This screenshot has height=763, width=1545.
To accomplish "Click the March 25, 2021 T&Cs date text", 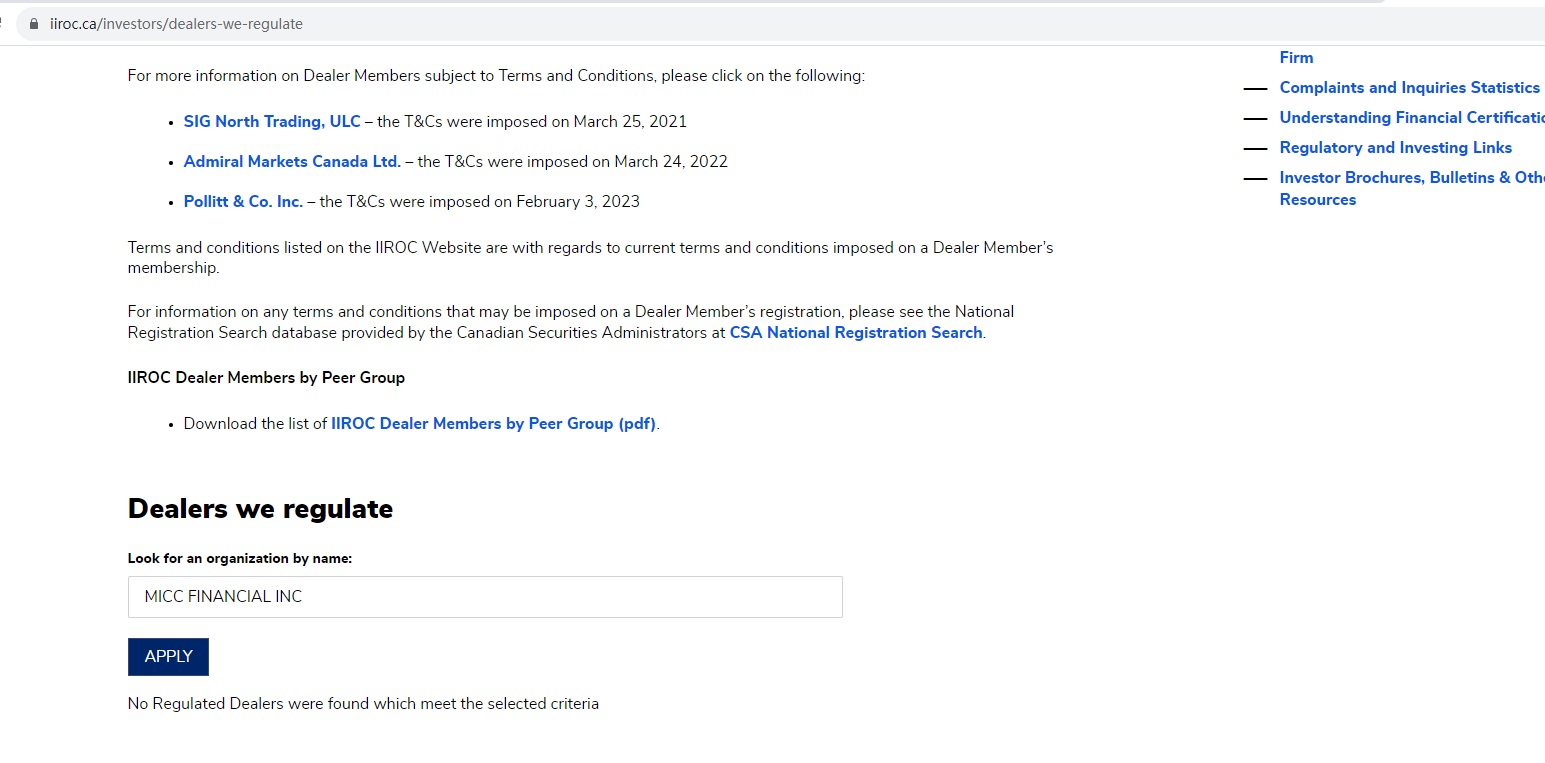I will pos(629,122).
